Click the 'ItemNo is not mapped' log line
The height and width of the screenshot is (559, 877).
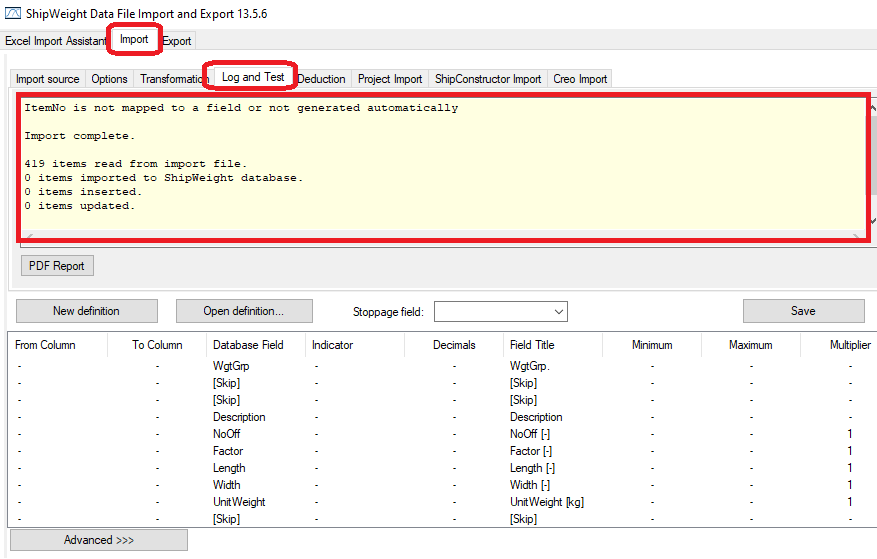(x=241, y=108)
